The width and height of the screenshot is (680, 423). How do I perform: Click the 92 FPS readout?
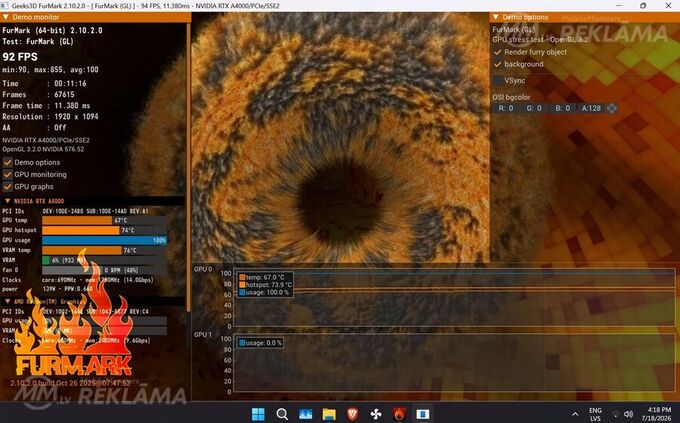click(20, 57)
